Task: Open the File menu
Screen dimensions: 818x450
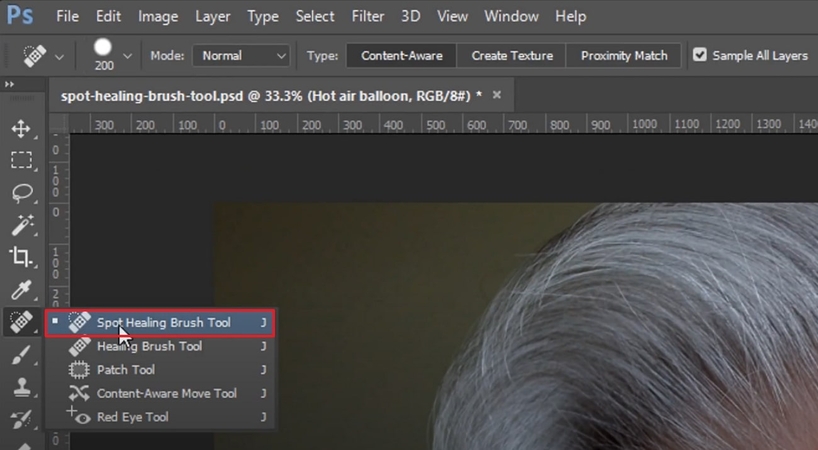Action: (67, 16)
